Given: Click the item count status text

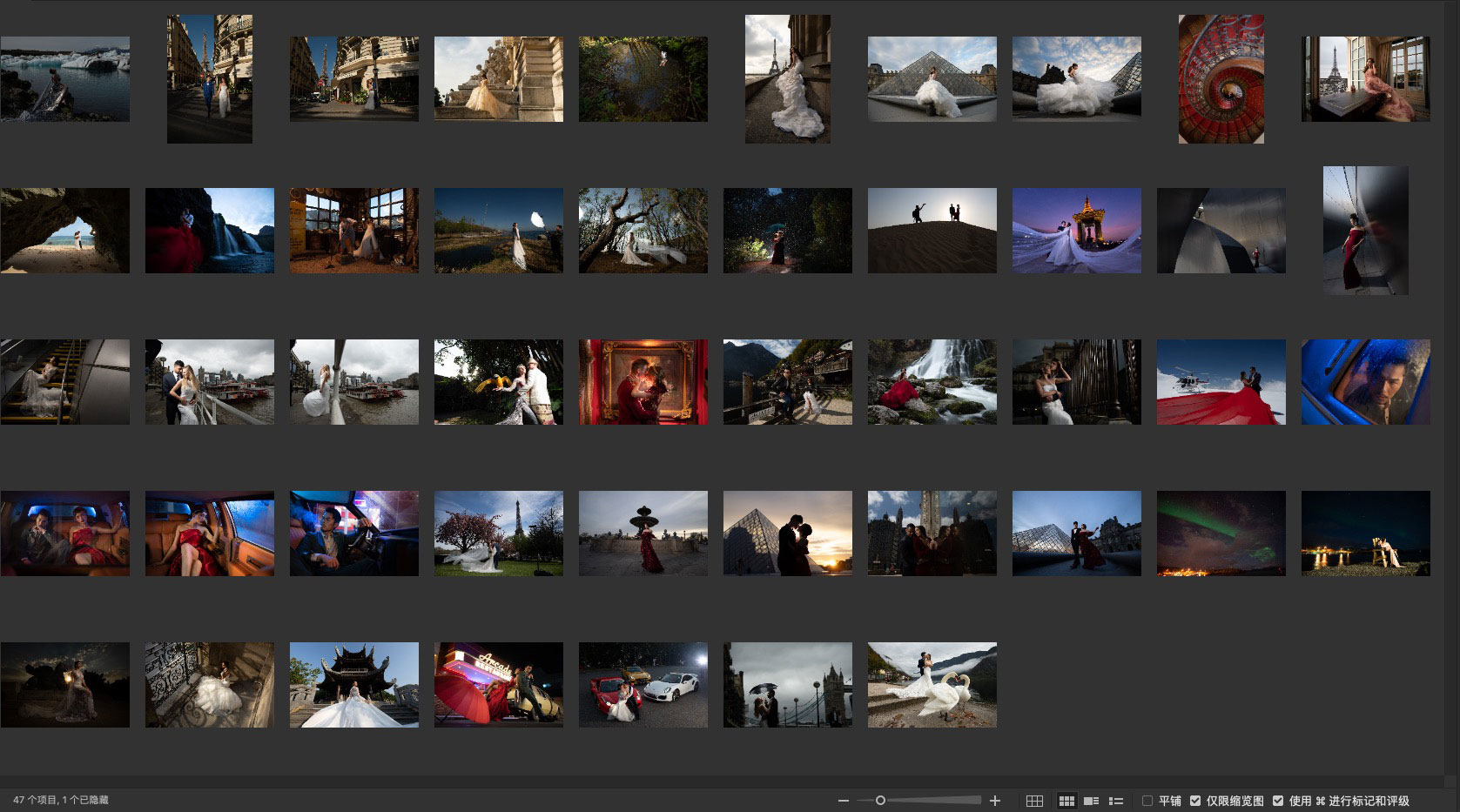Looking at the screenshot, I should coord(61,801).
